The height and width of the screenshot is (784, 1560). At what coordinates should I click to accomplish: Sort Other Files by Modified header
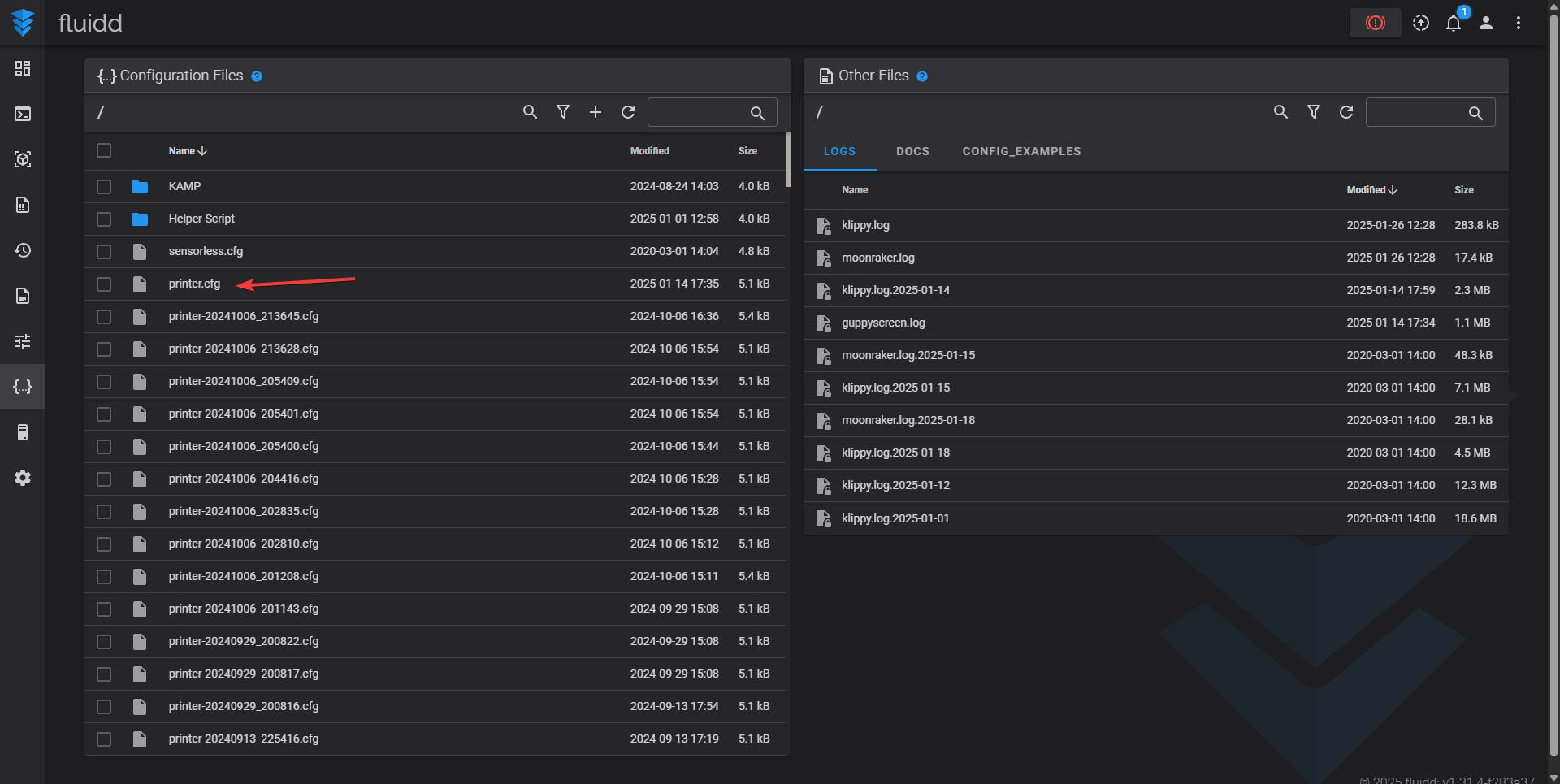(x=1371, y=190)
